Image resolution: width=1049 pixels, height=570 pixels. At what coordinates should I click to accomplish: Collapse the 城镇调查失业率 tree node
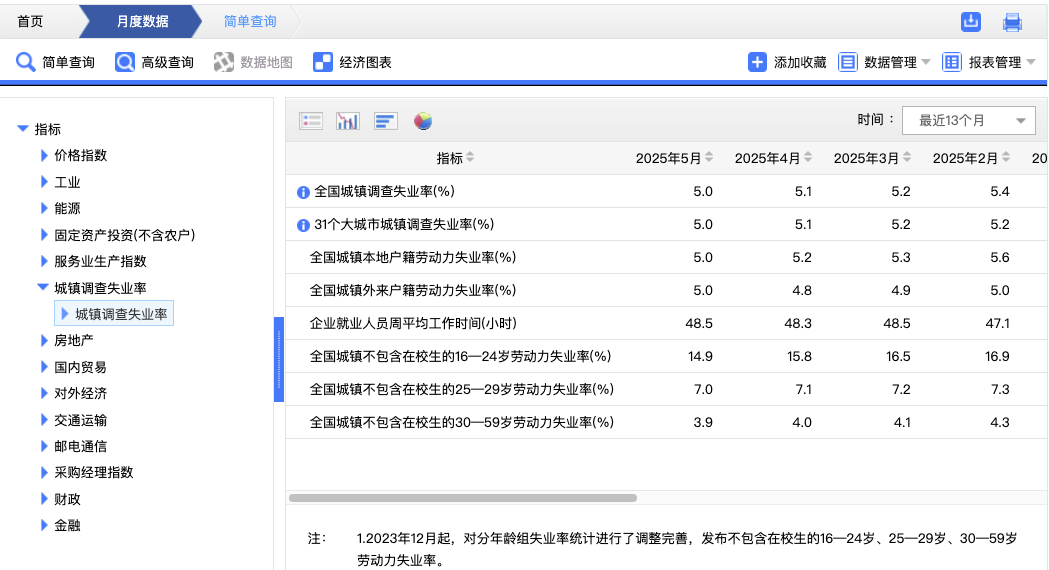(43, 287)
